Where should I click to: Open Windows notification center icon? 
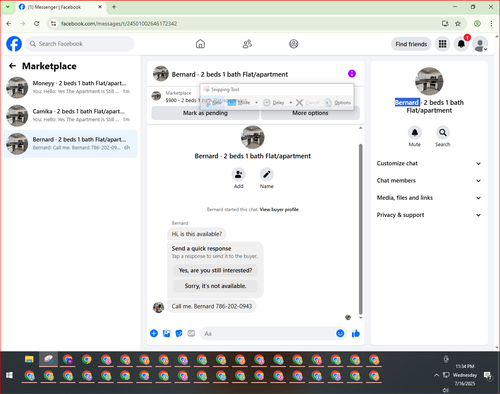pyautogui.click(x=488, y=376)
